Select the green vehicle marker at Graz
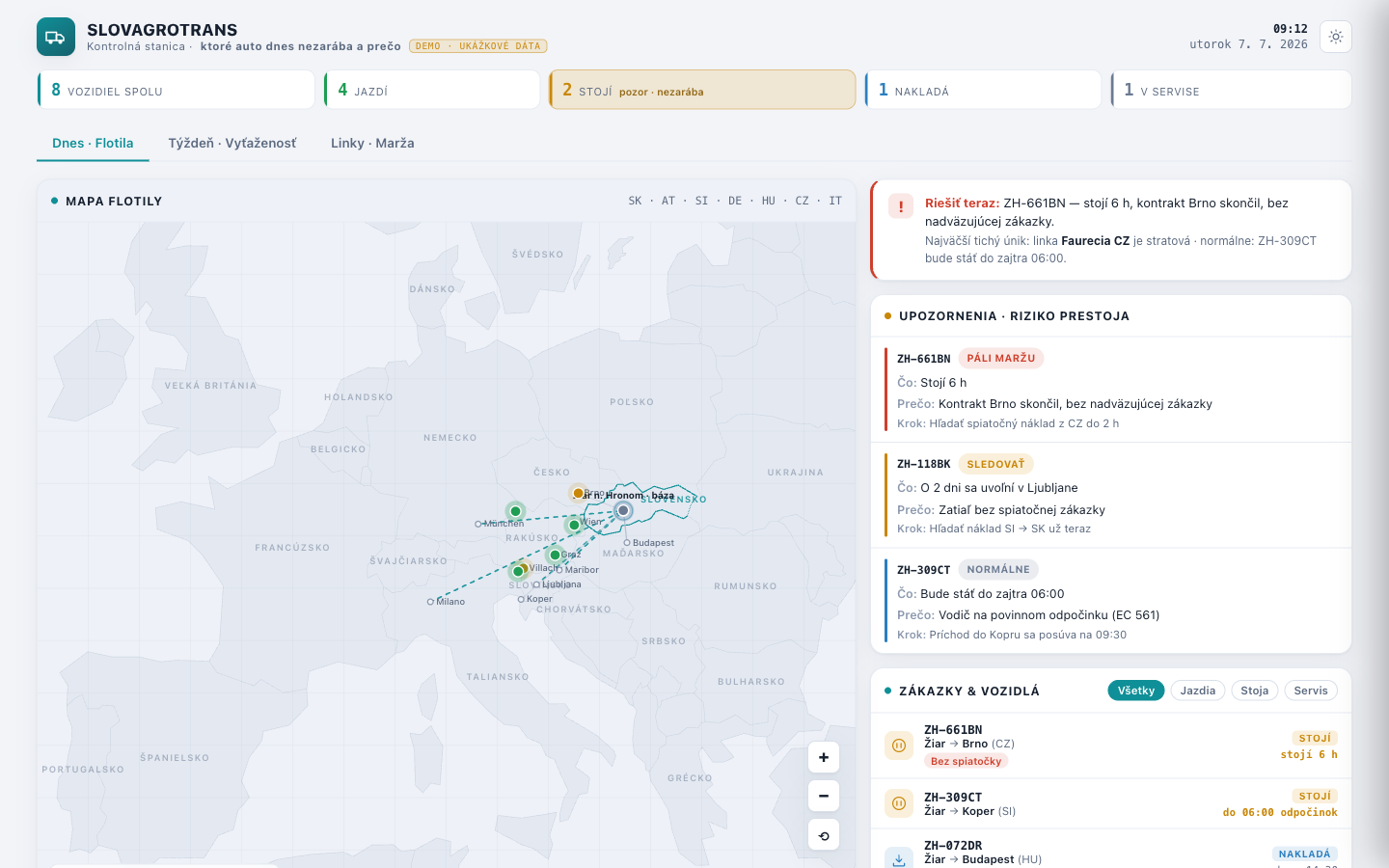Screen dimensions: 1389x868 coord(555,555)
